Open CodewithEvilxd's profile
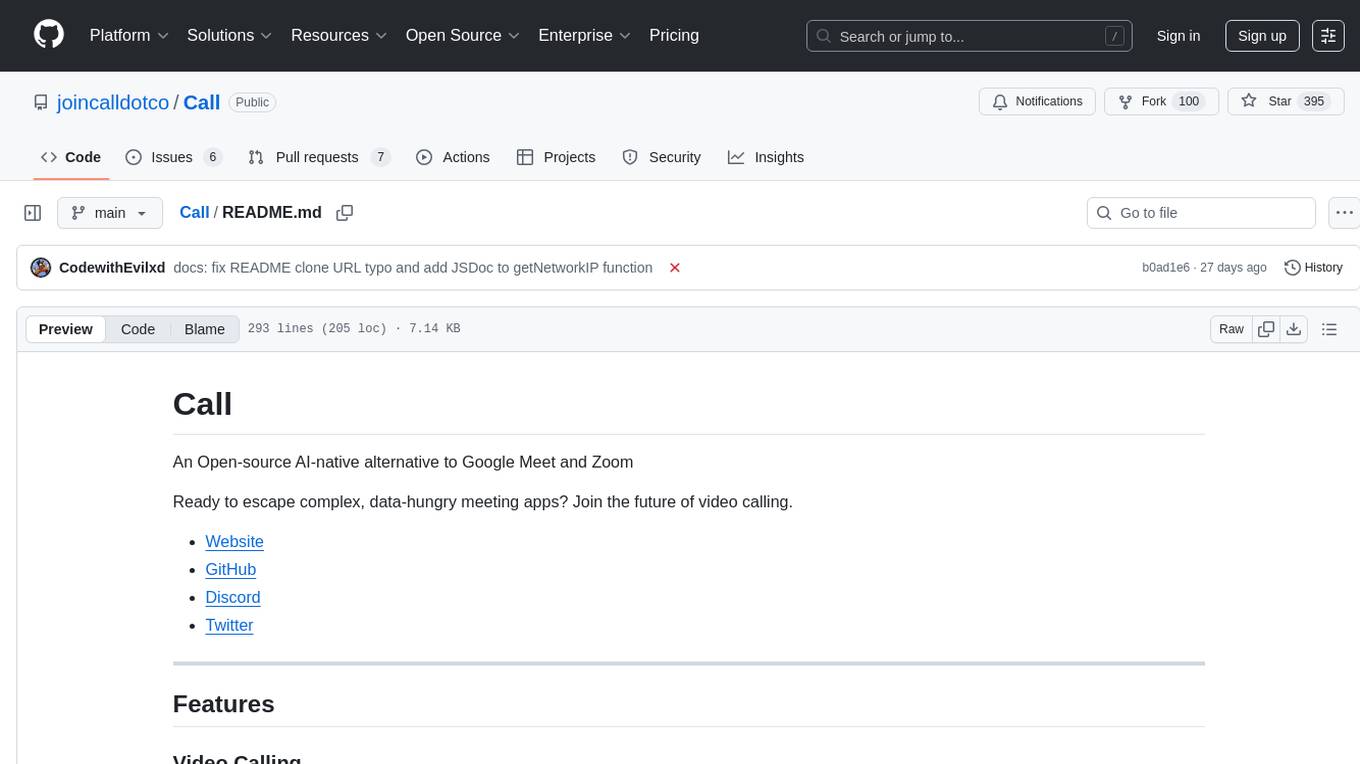The height and width of the screenshot is (764, 1360). click(x=112, y=268)
